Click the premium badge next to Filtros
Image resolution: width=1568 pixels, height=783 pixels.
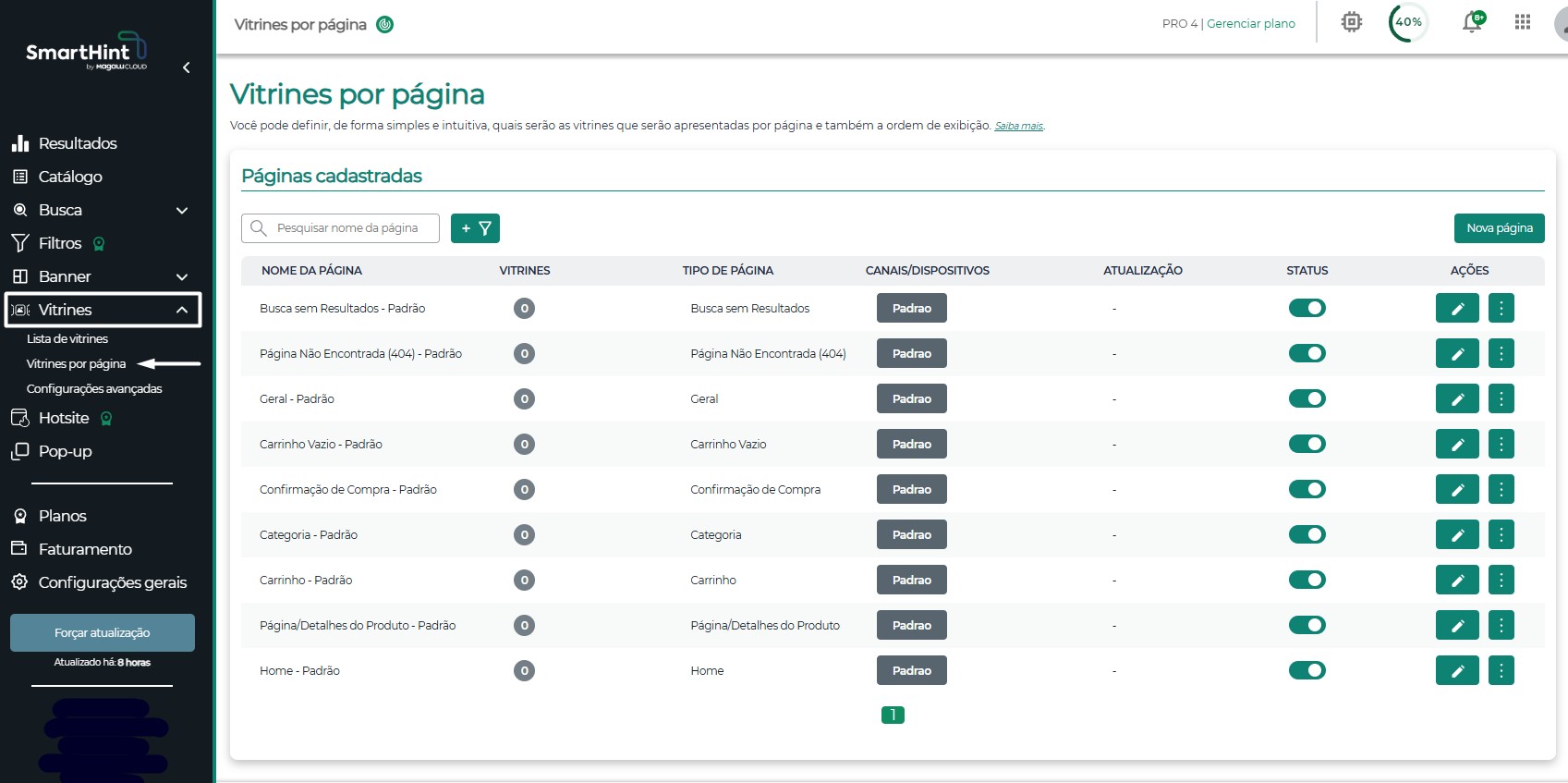(99, 244)
